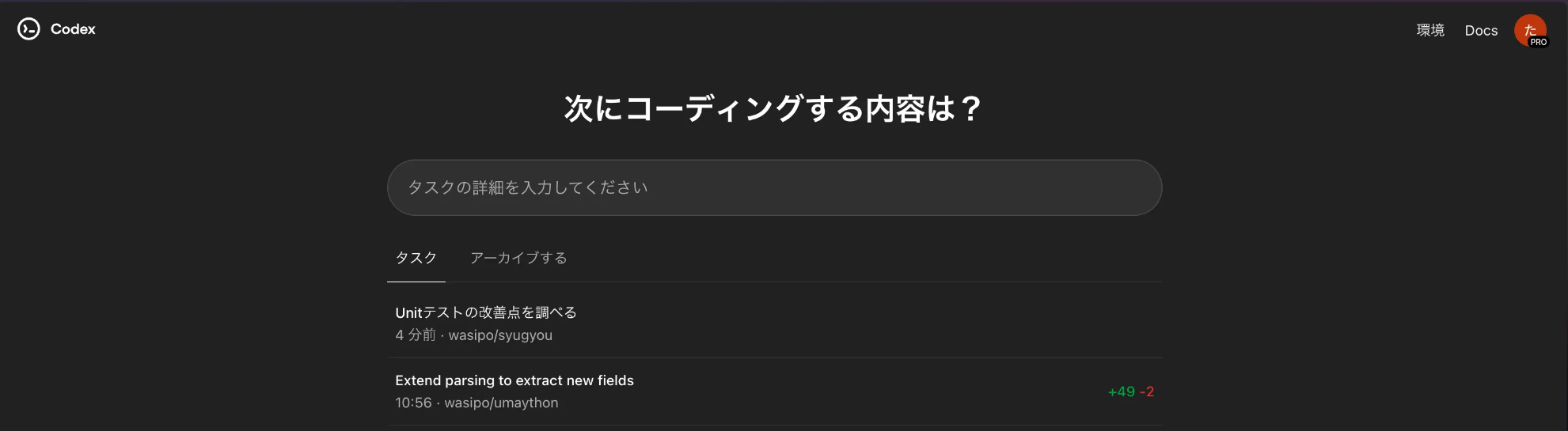Click the Codex wordmark beside the logo
Screen dimensions: 1568x431
[x=73, y=29]
